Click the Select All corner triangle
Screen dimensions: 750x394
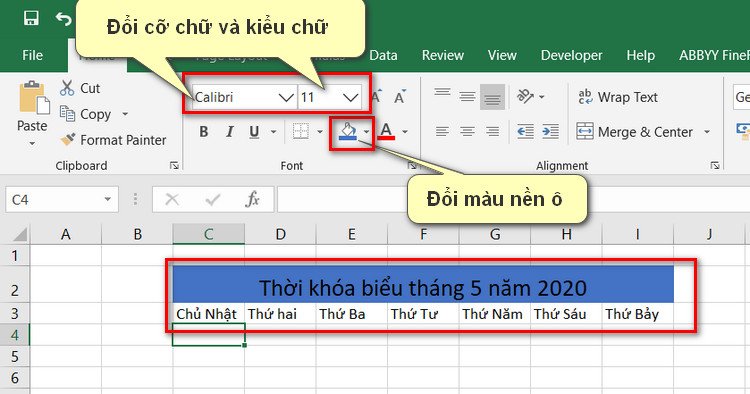tap(20, 234)
